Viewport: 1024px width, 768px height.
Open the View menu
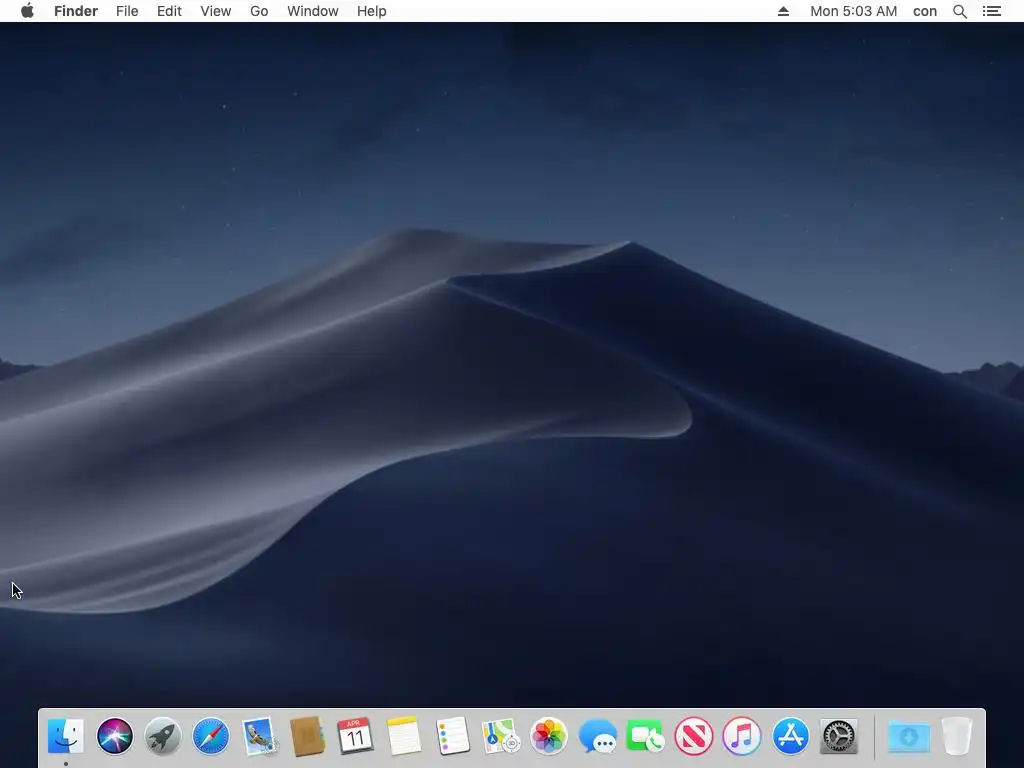(216, 11)
